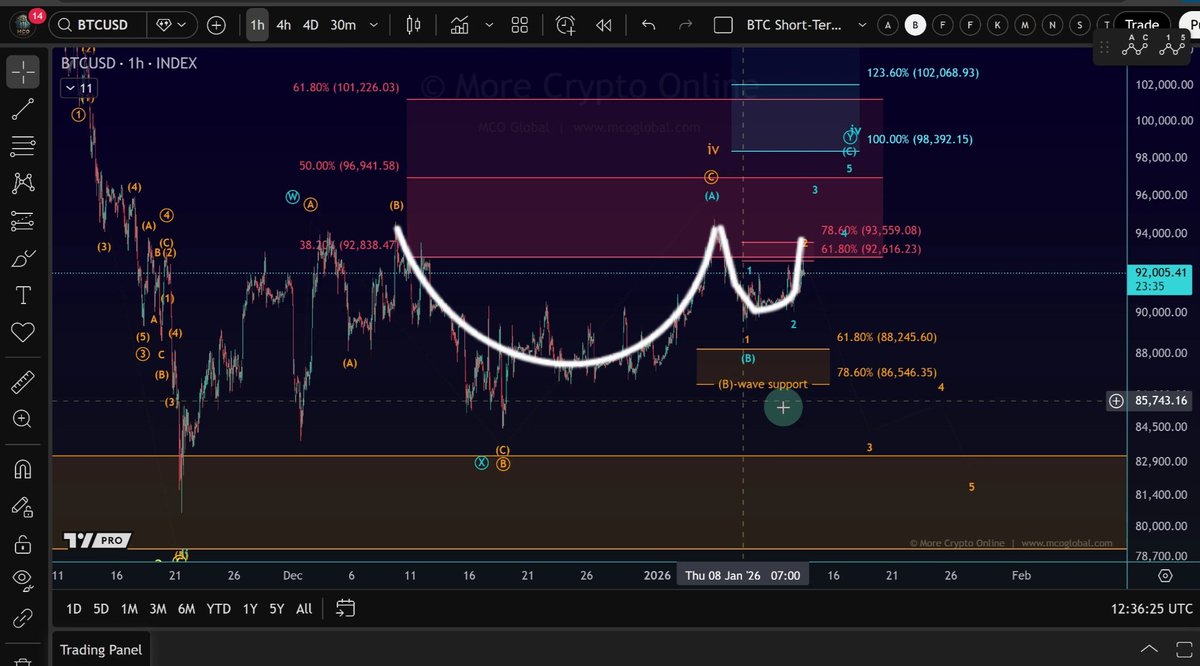
Task: Set range to 1M
Action: 129,608
